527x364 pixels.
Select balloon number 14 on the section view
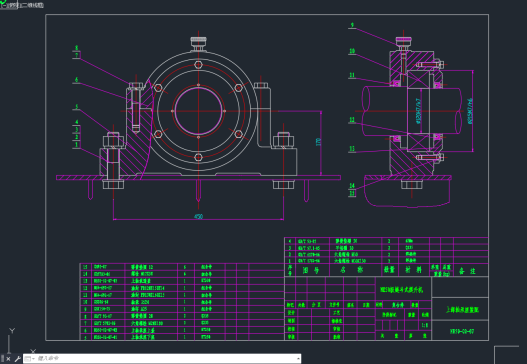pos(352,186)
